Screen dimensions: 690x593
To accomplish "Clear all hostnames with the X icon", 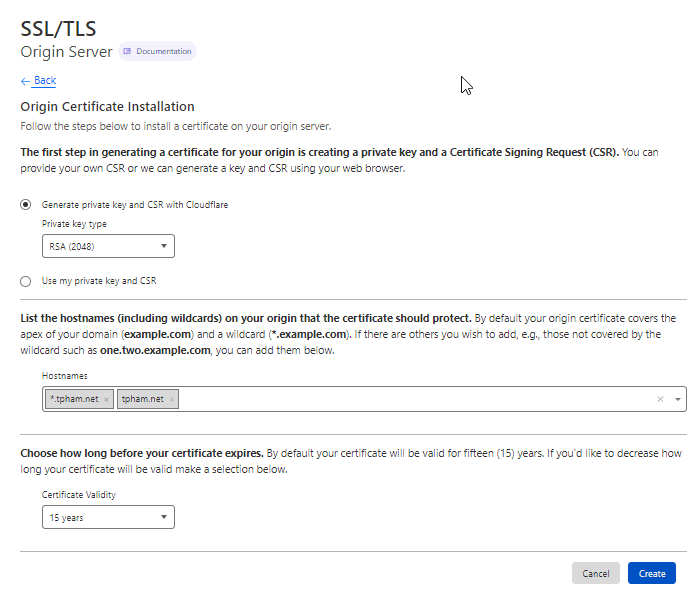I will tap(660, 399).
